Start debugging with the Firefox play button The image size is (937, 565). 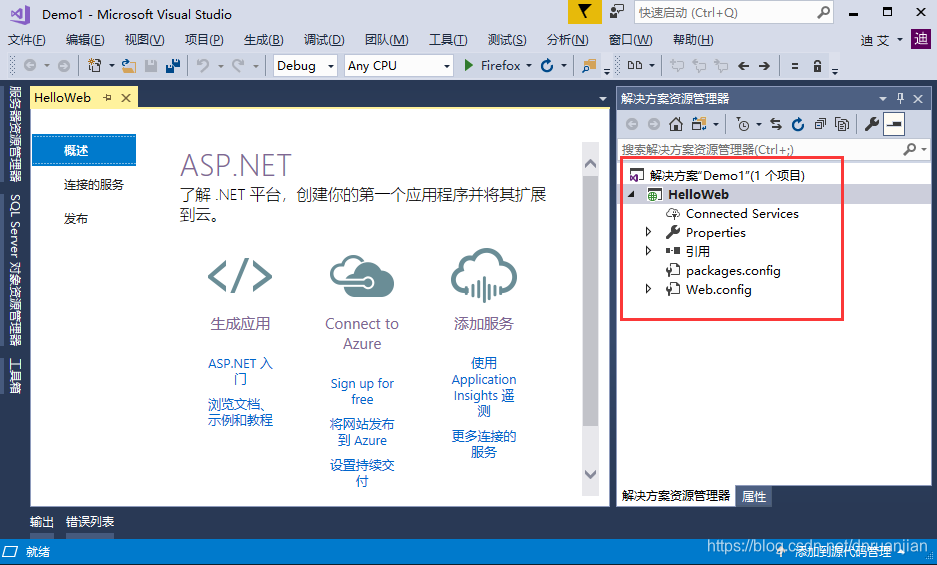point(469,65)
